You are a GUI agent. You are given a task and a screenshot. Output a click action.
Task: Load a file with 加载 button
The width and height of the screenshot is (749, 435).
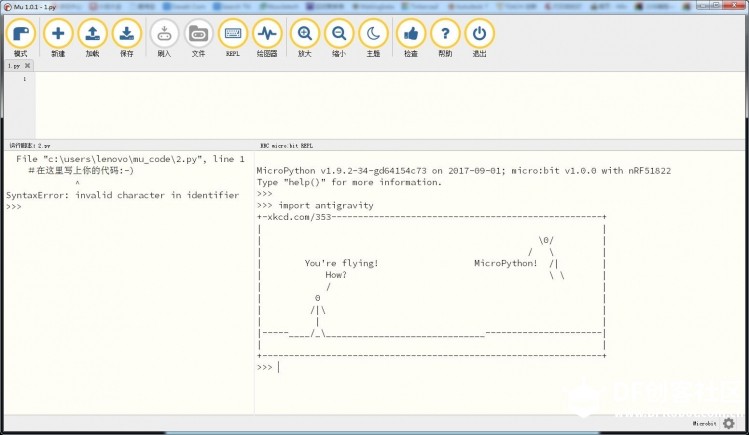(92, 38)
